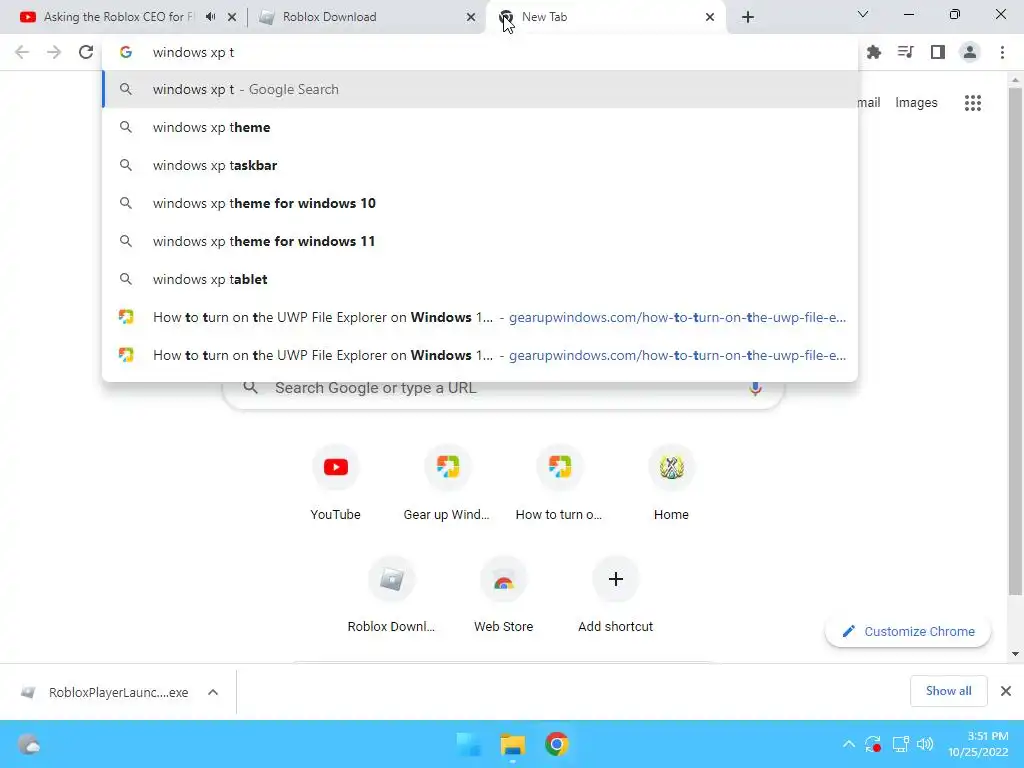Open the Roblox Download shortcut tile

[x=391, y=594]
